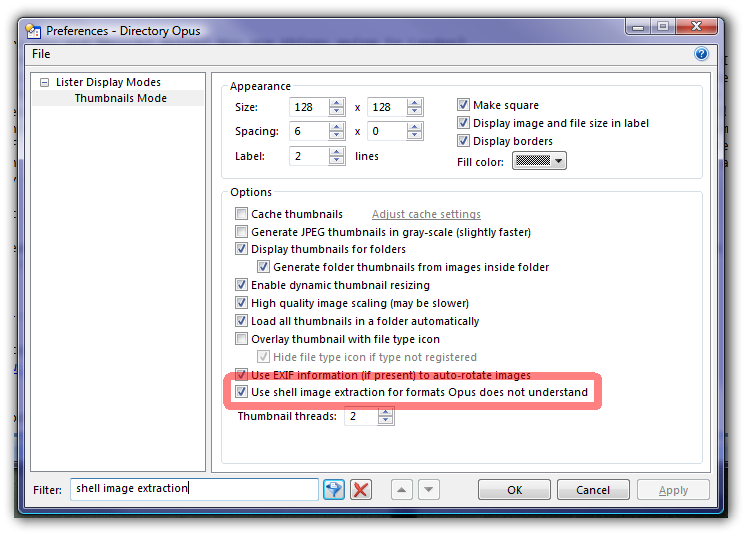Clear the filter with the red X icon
The height and width of the screenshot is (536, 746).
coord(361,490)
